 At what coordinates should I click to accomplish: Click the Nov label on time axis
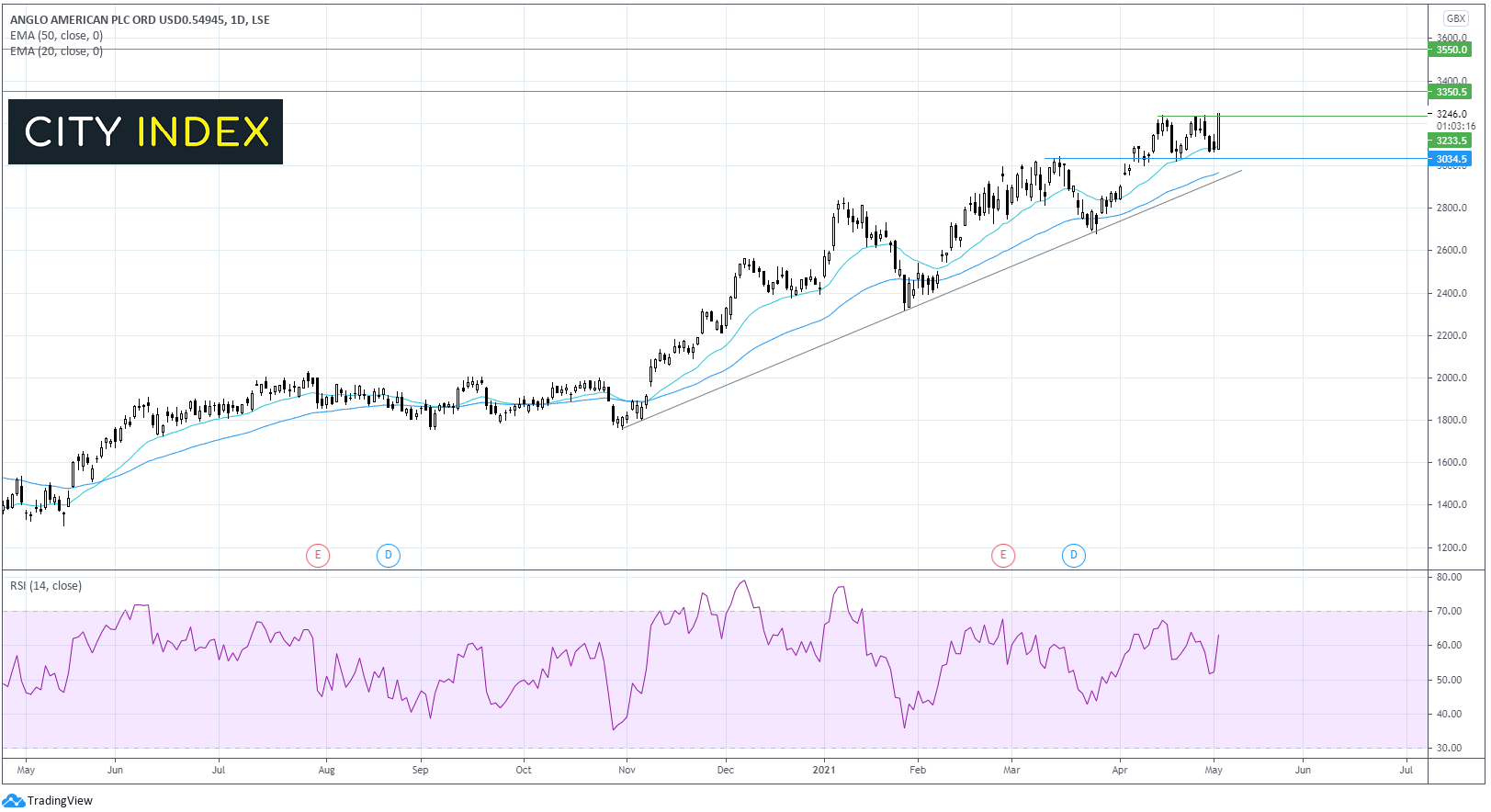(627, 770)
